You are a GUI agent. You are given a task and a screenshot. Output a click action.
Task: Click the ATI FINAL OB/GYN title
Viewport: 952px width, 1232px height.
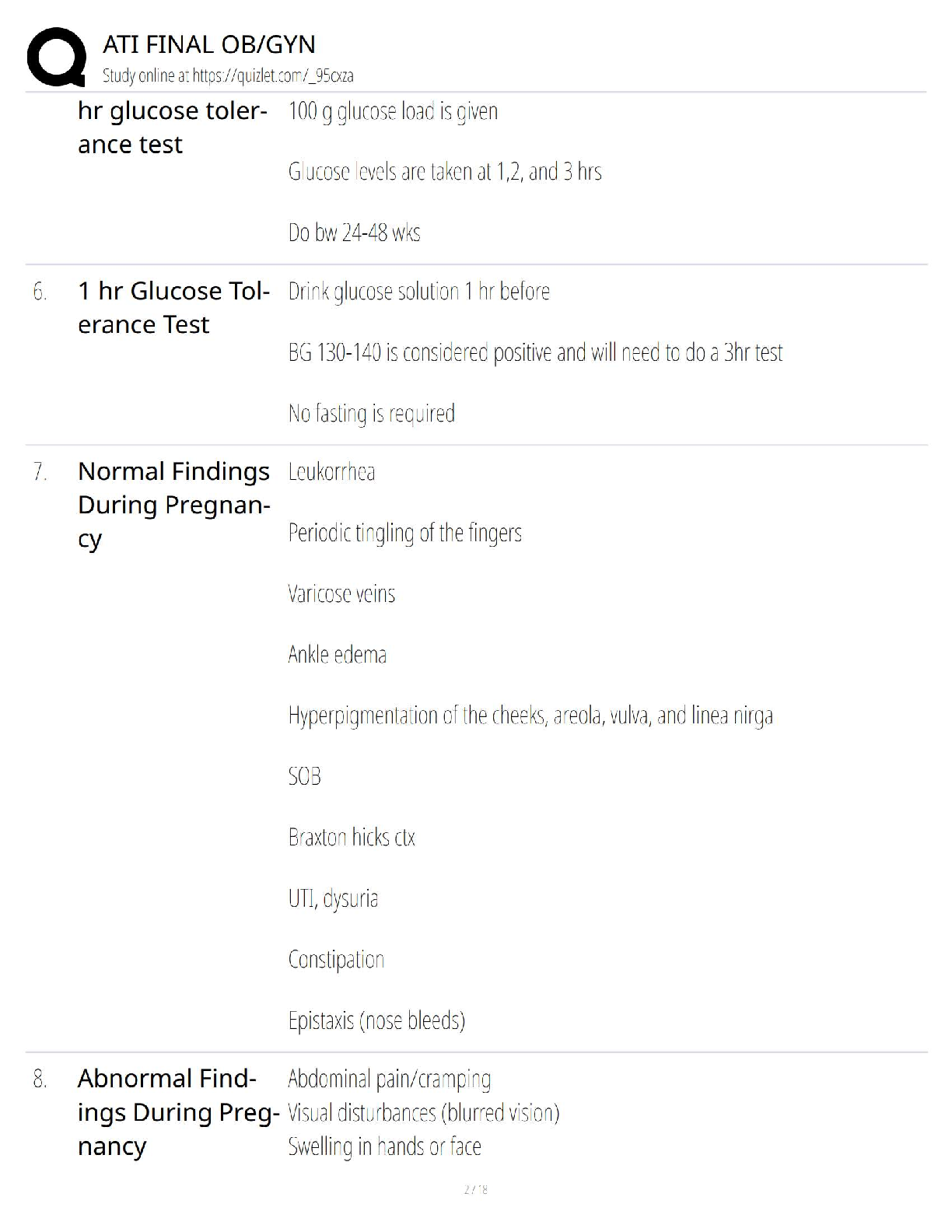[208, 44]
